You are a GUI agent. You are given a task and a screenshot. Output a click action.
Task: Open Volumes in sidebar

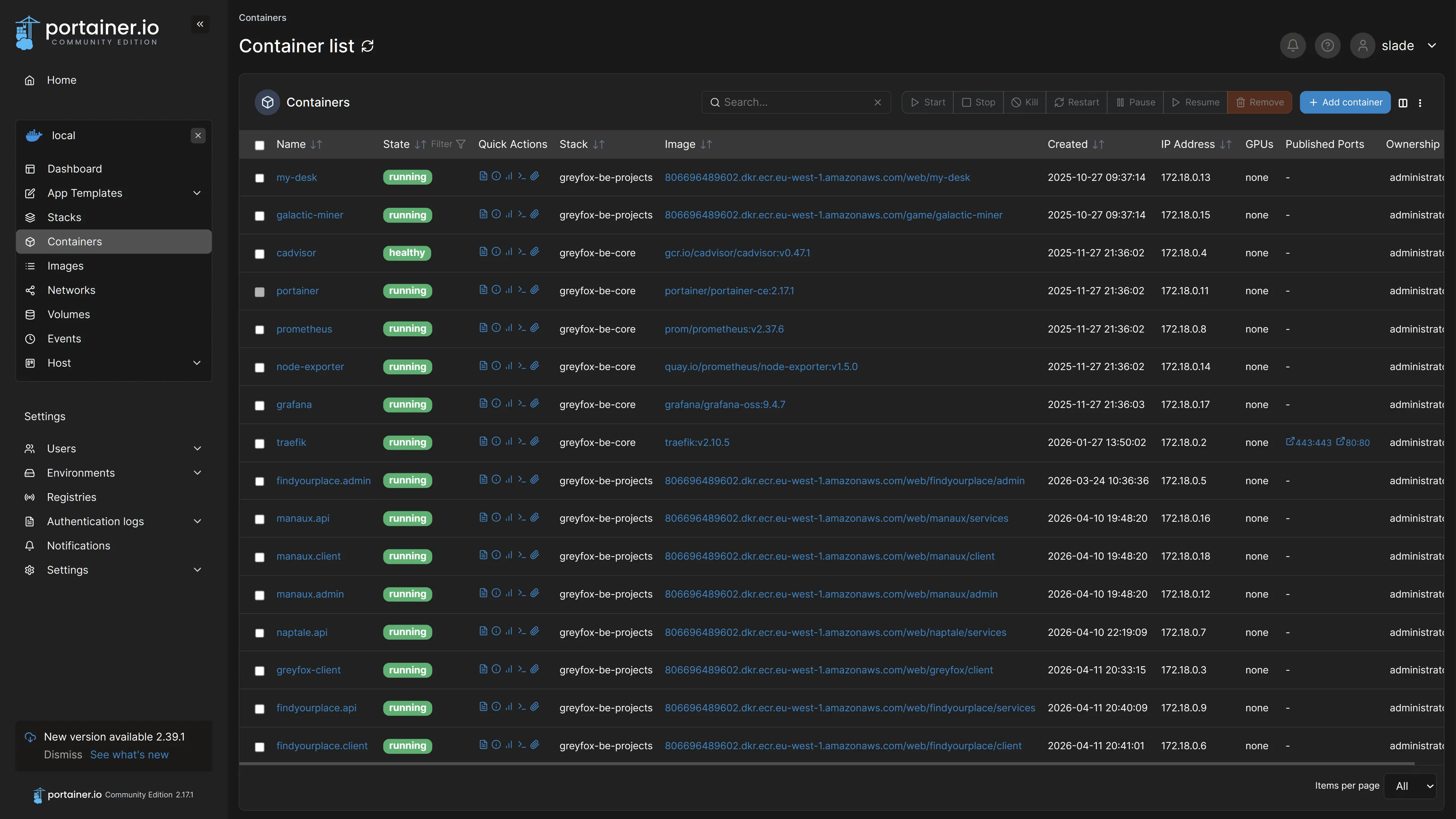(68, 314)
